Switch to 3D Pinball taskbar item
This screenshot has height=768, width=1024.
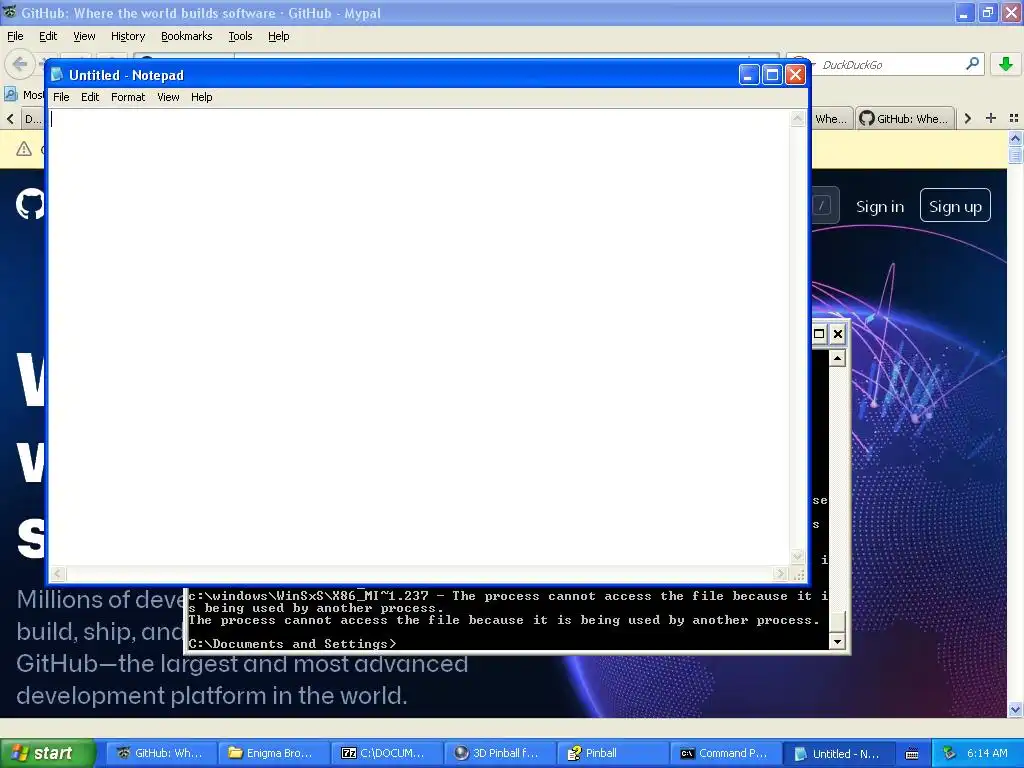coord(498,753)
